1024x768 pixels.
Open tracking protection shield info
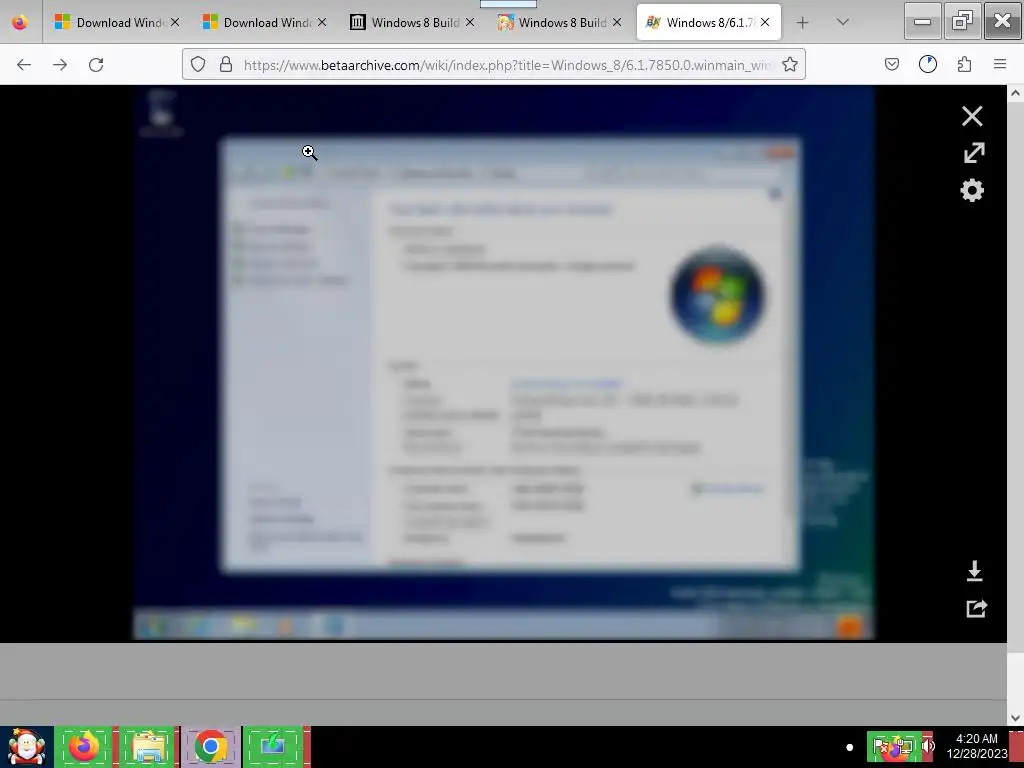(198, 64)
